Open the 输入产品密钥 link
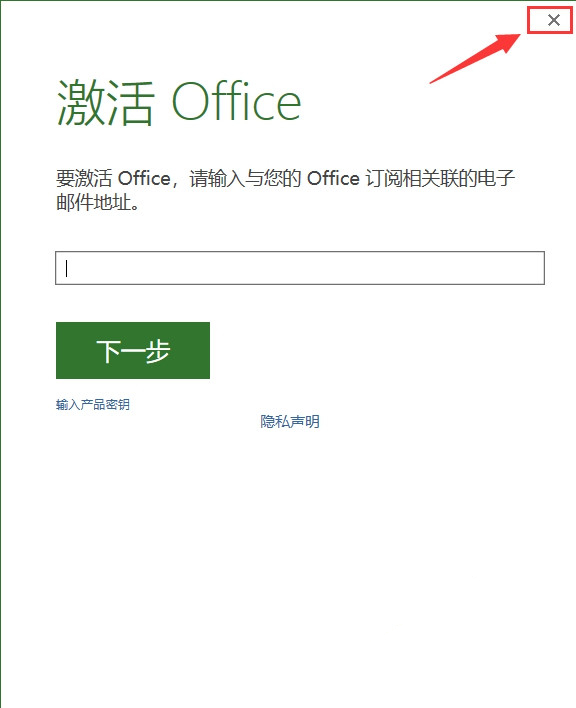576x708 pixels. tap(93, 404)
